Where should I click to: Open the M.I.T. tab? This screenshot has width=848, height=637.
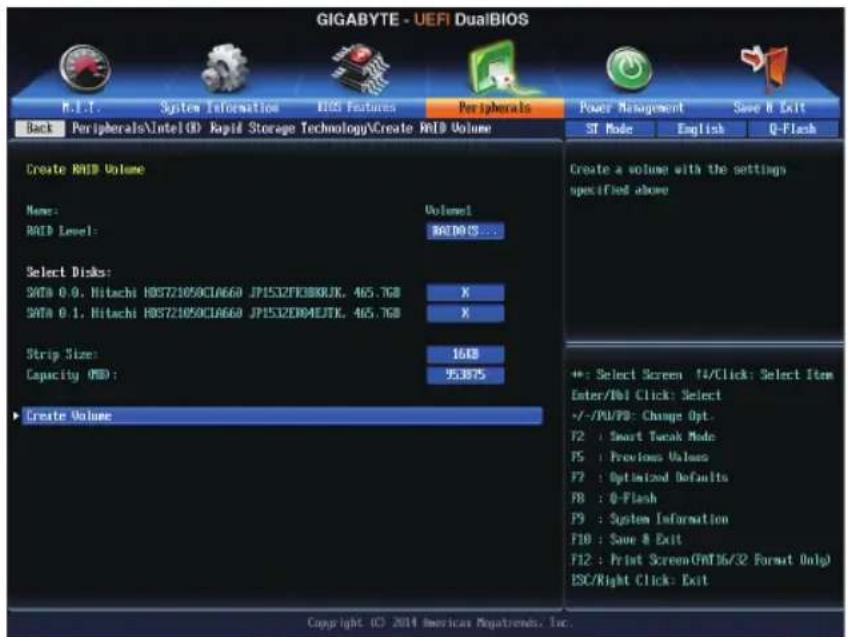[81, 108]
